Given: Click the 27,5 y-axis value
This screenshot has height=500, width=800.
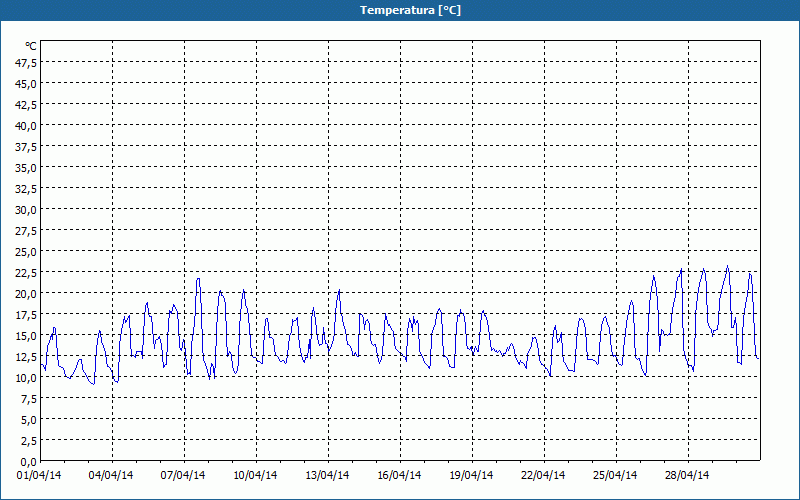Looking at the screenshot, I should (27, 231).
